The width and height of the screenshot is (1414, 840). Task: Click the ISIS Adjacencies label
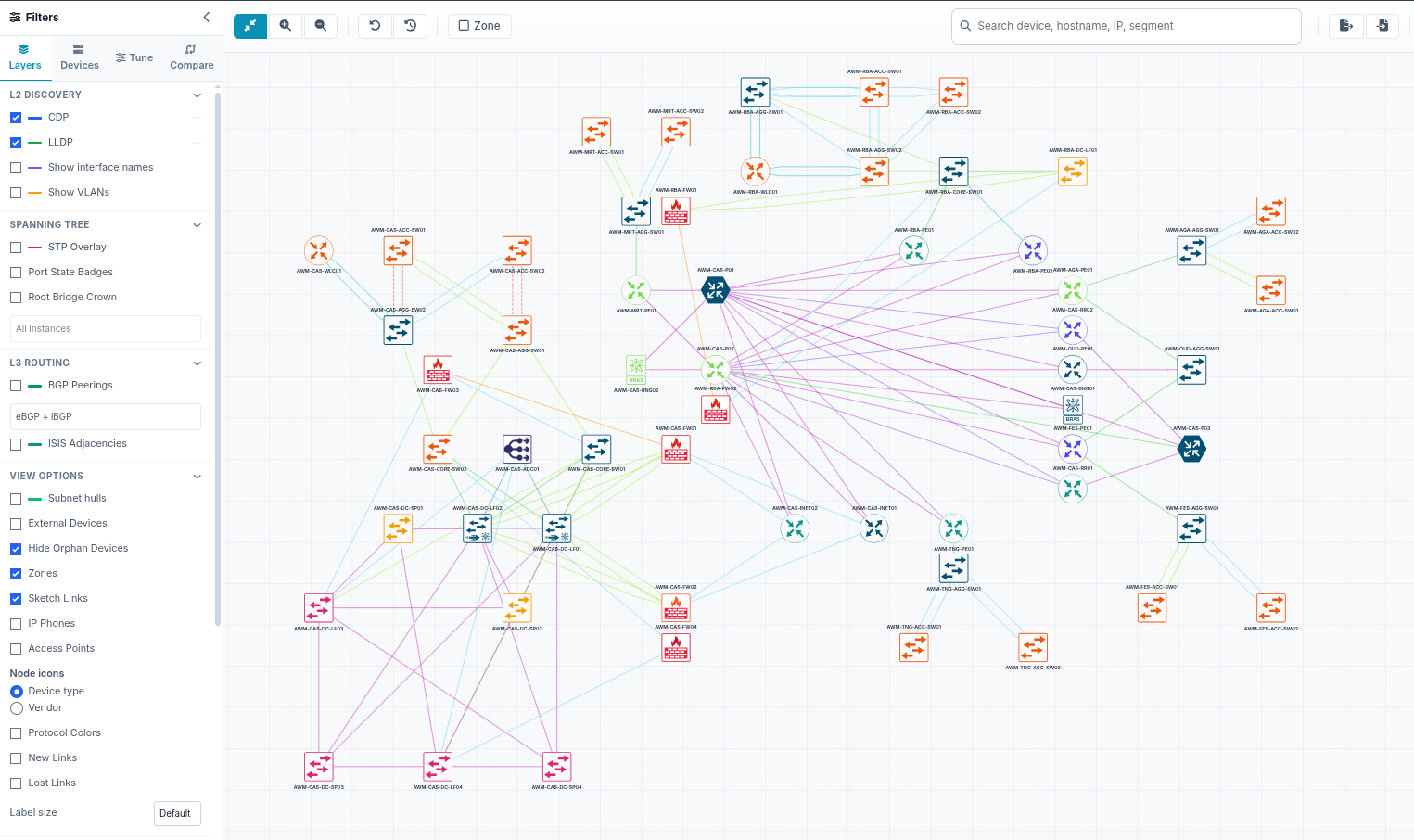[x=87, y=443]
